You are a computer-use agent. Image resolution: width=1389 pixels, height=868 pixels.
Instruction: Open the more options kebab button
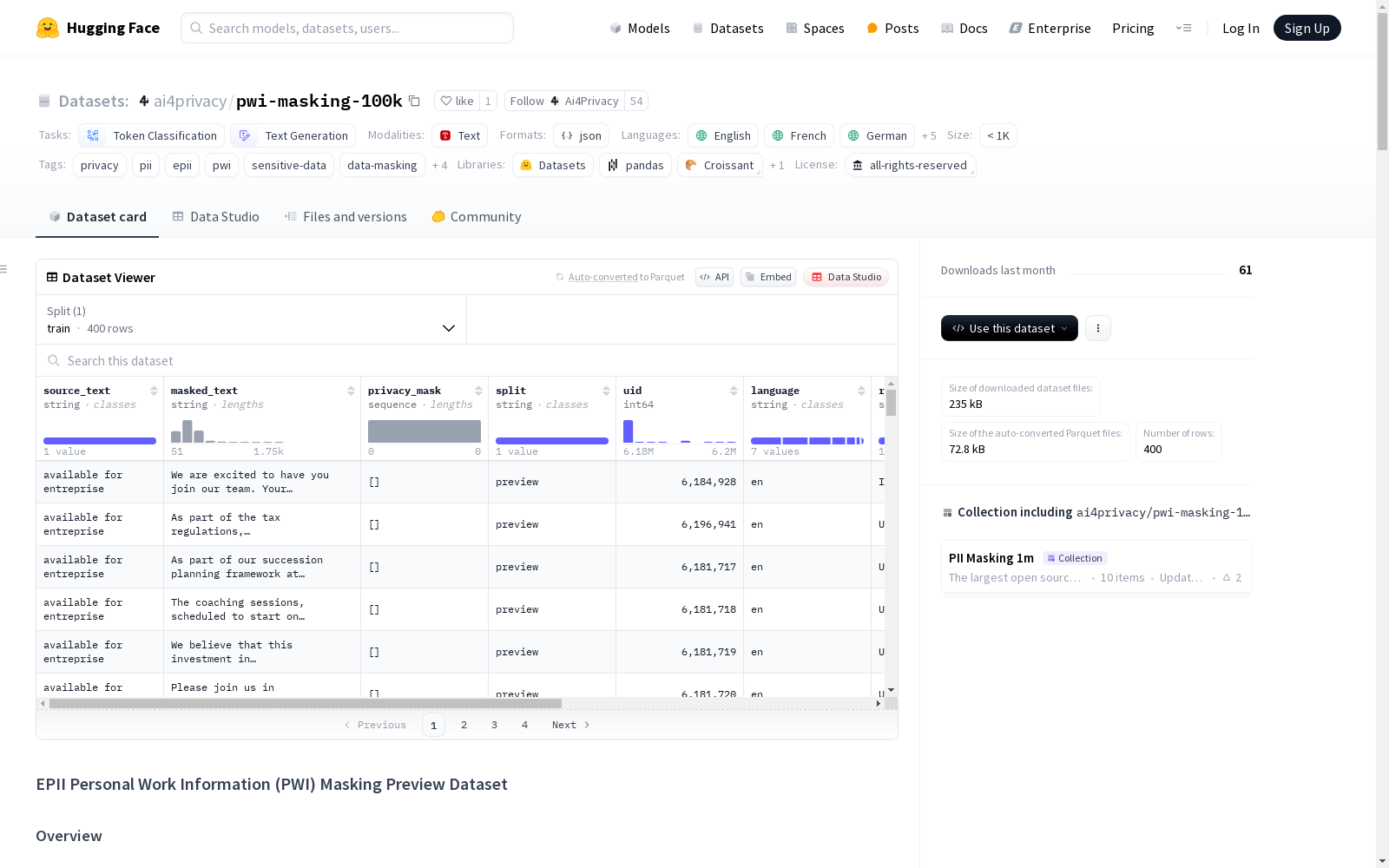point(1098,328)
